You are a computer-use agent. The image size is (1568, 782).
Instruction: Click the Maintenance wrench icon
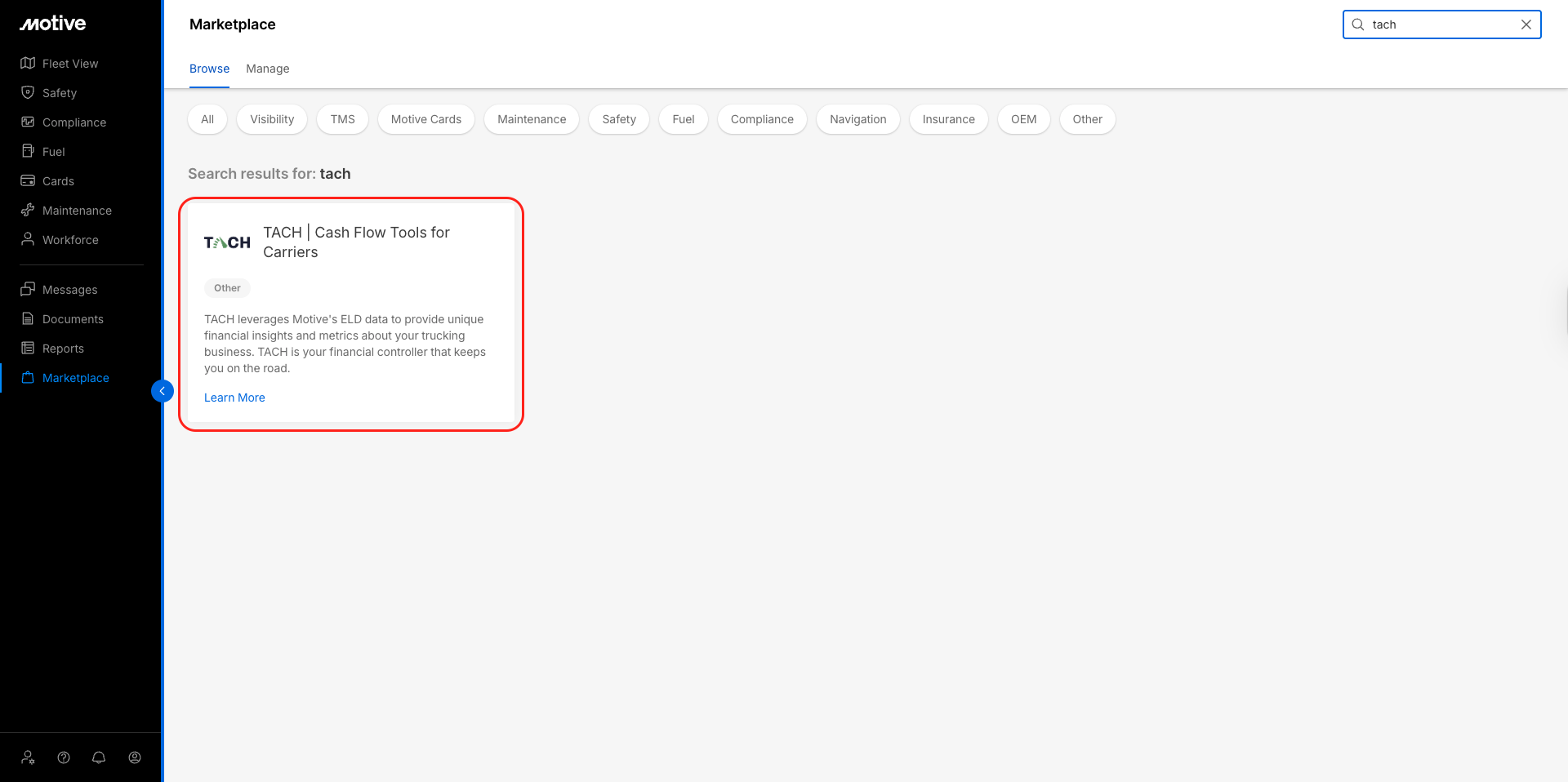click(x=28, y=210)
